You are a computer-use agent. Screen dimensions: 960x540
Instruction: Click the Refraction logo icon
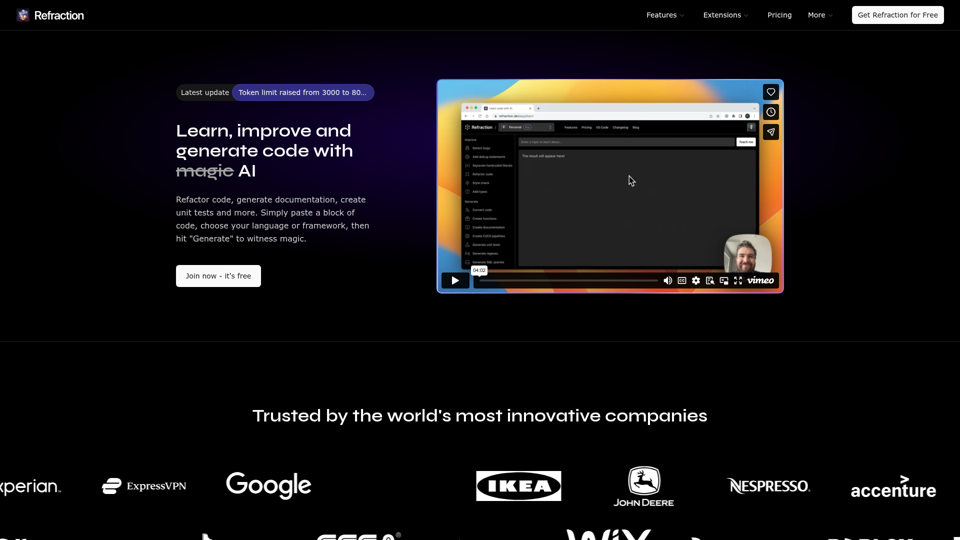tap(23, 15)
